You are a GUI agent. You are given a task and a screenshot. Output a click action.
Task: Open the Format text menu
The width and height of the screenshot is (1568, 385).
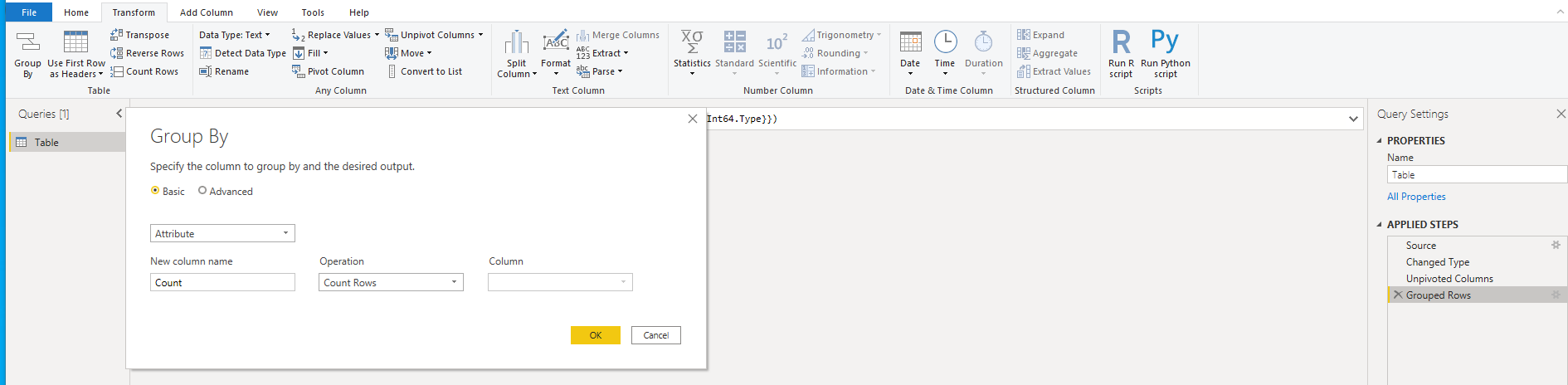tap(556, 55)
